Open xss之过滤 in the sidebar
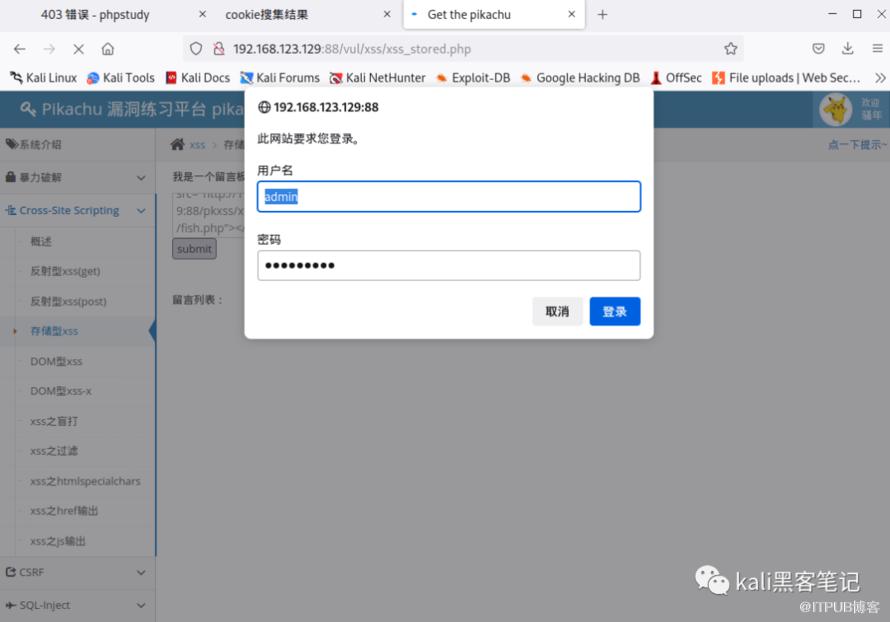The width and height of the screenshot is (890, 622). click(x=54, y=451)
